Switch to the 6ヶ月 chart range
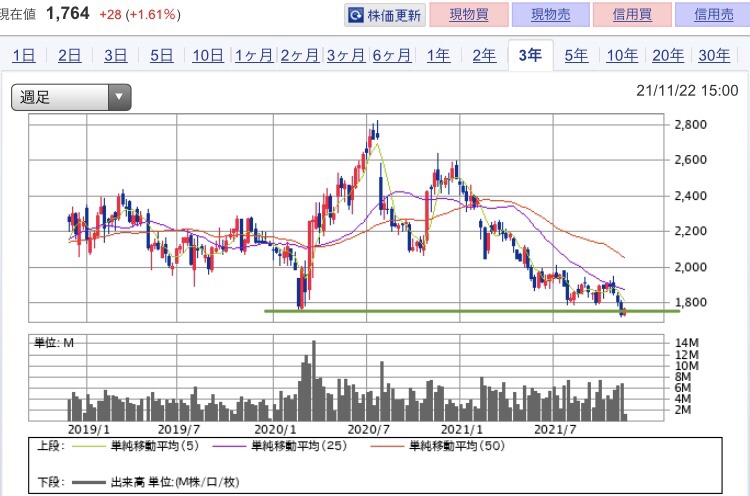The height and width of the screenshot is (496, 750). pyautogui.click(x=392, y=55)
